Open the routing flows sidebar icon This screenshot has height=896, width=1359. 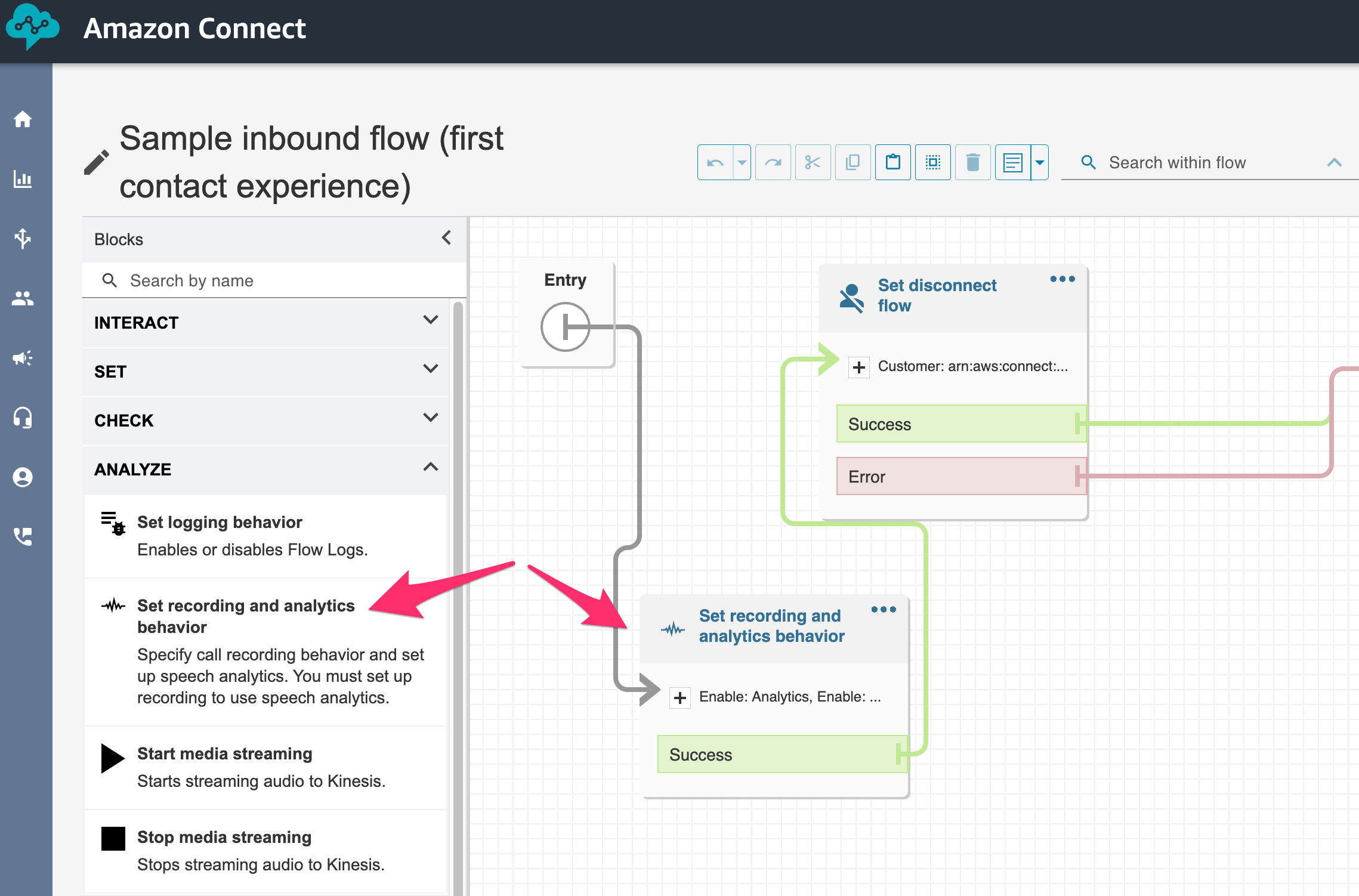click(23, 239)
